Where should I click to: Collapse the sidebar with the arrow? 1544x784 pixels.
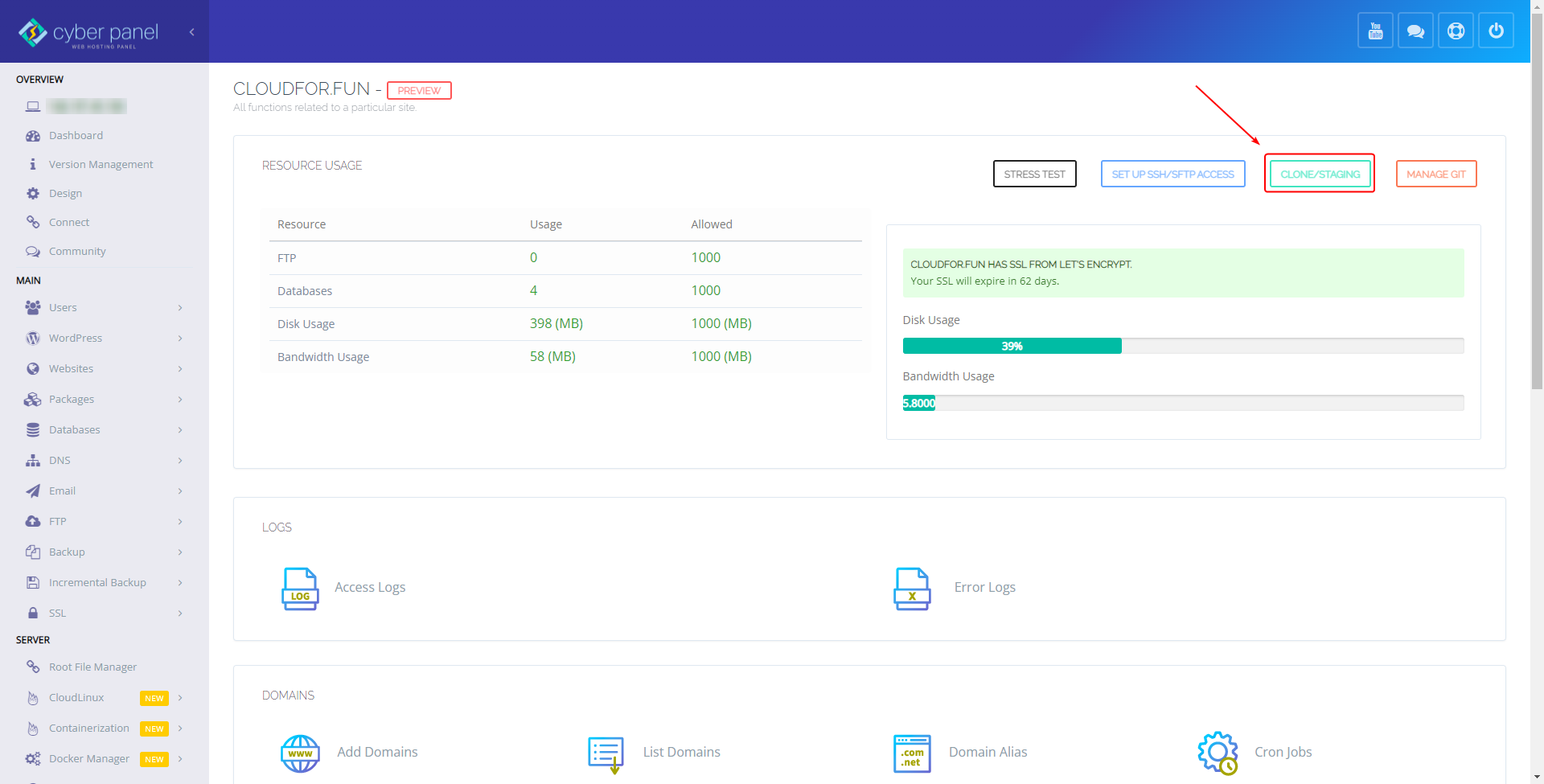tap(191, 32)
